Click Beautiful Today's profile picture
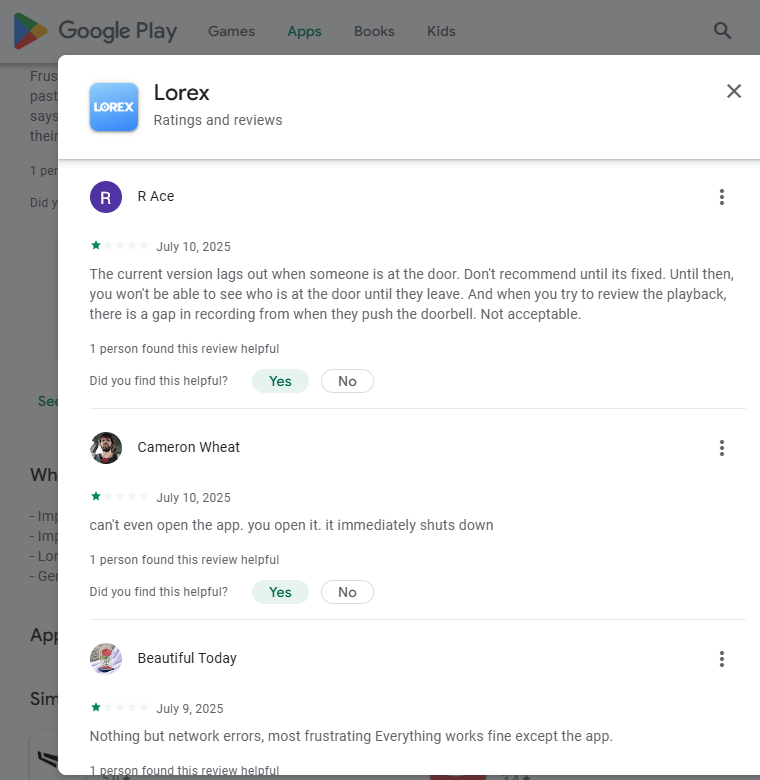Viewport: 760px width, 780px height. click(106, 659)
